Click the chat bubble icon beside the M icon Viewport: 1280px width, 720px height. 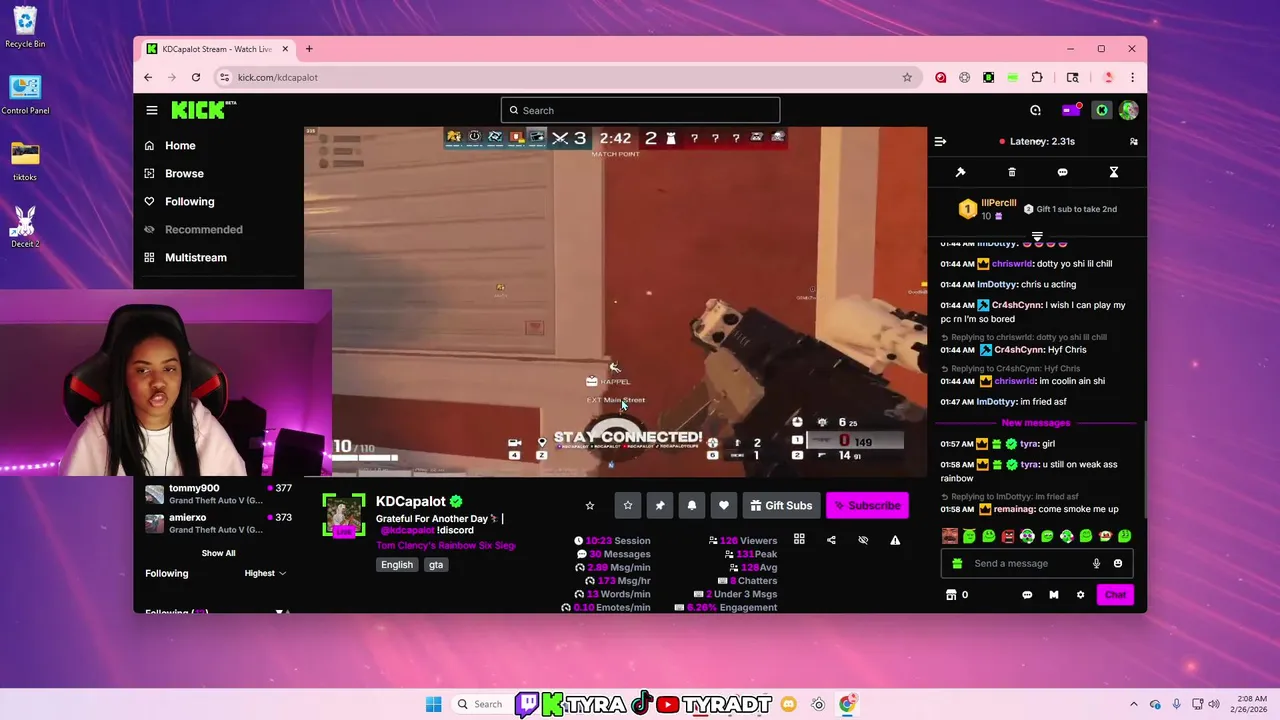point(1027,594)
